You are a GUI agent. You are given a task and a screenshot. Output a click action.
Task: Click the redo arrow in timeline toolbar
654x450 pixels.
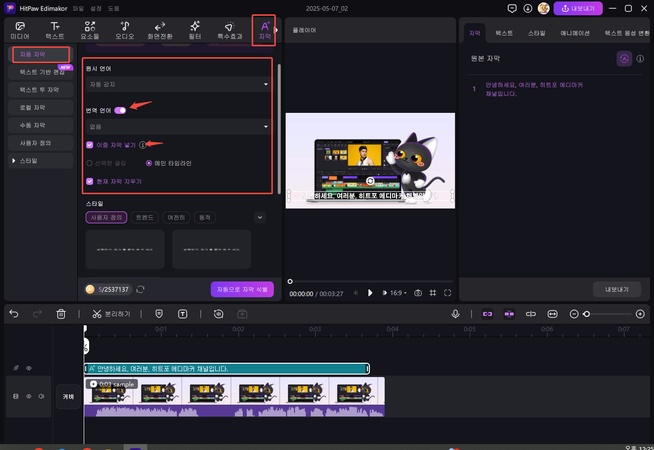(x=37, y=314)
